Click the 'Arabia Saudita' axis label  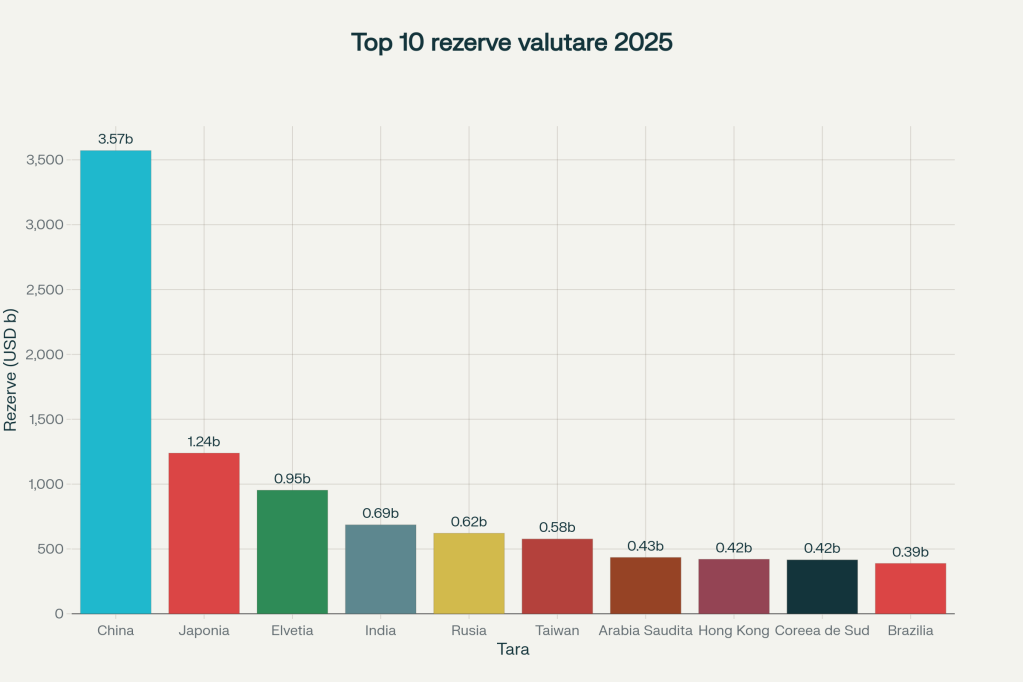pos(645,630)
